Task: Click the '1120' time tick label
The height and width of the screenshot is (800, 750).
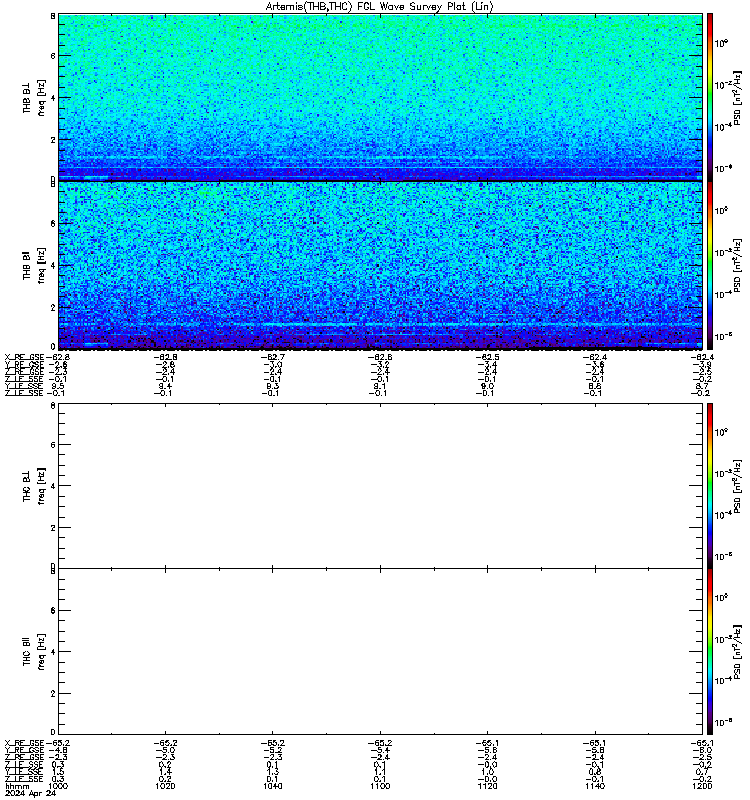Action: tap(488, 786)
